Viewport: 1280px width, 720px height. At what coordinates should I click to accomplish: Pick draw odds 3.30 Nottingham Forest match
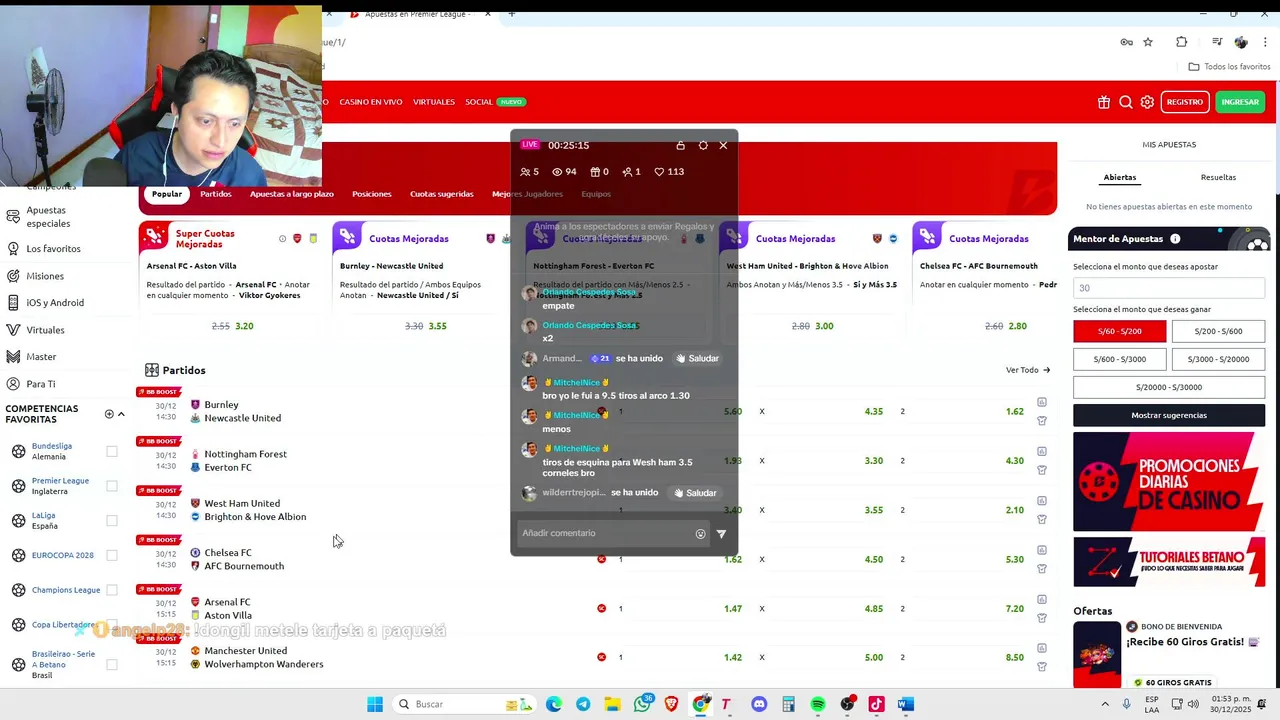coord(873,461)
